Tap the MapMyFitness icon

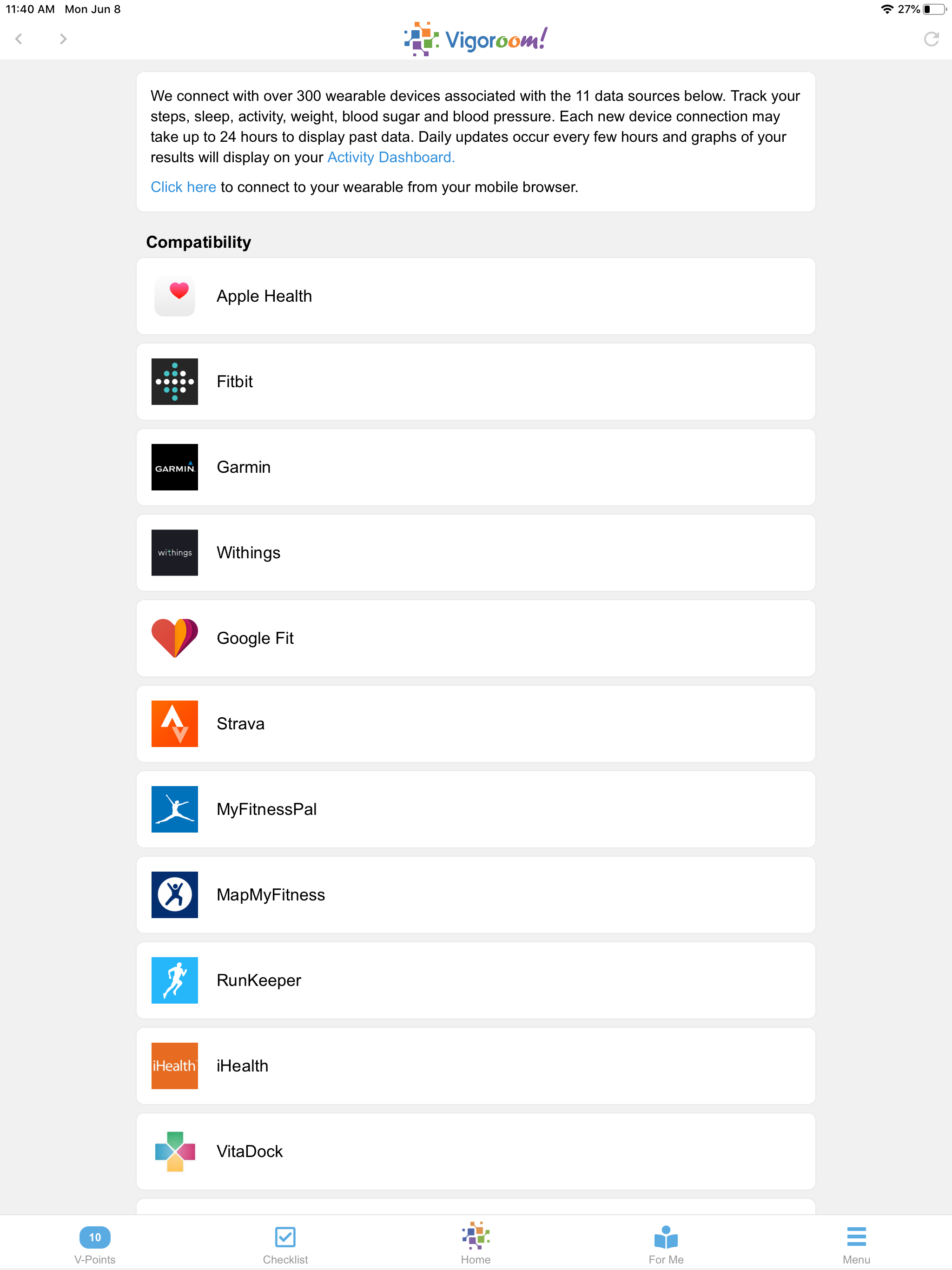[x=175, y=894]
